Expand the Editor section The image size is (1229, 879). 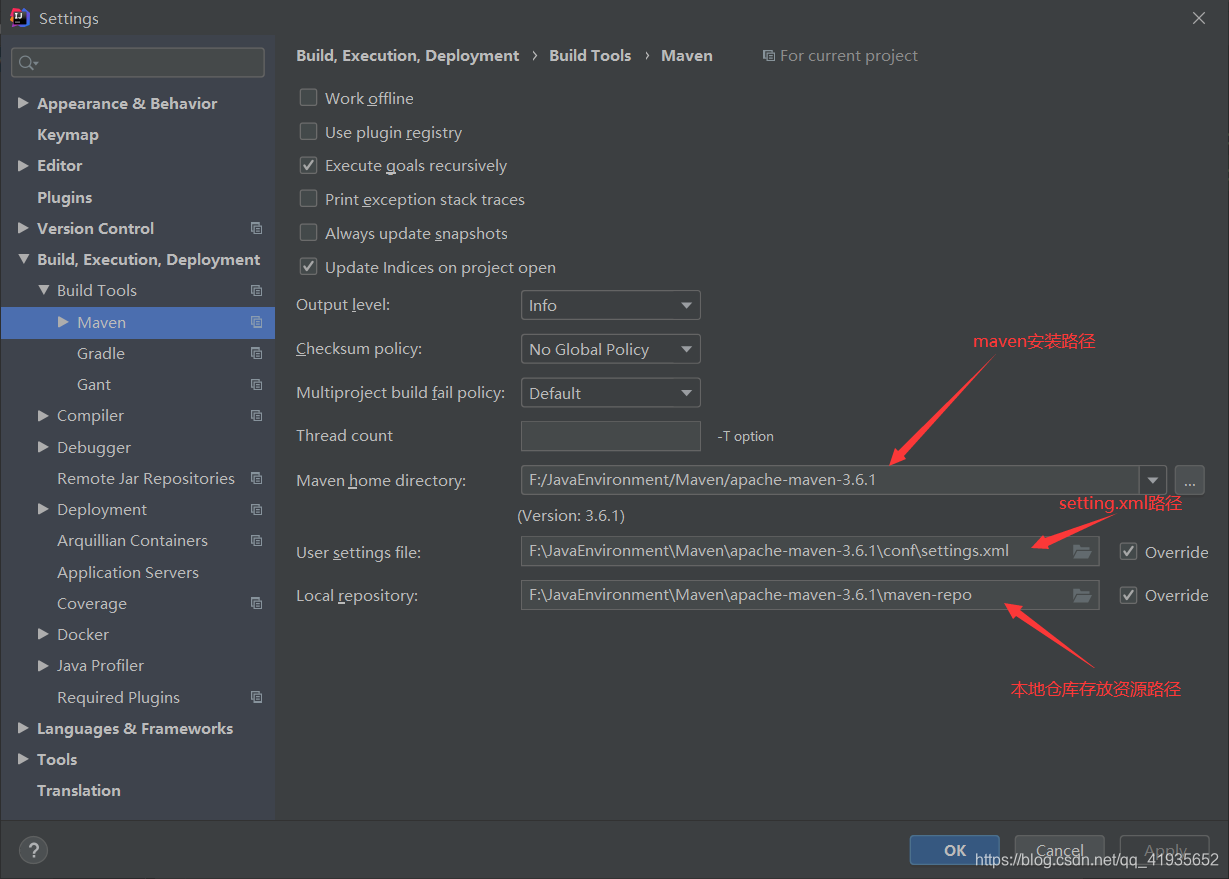[23, 165]
